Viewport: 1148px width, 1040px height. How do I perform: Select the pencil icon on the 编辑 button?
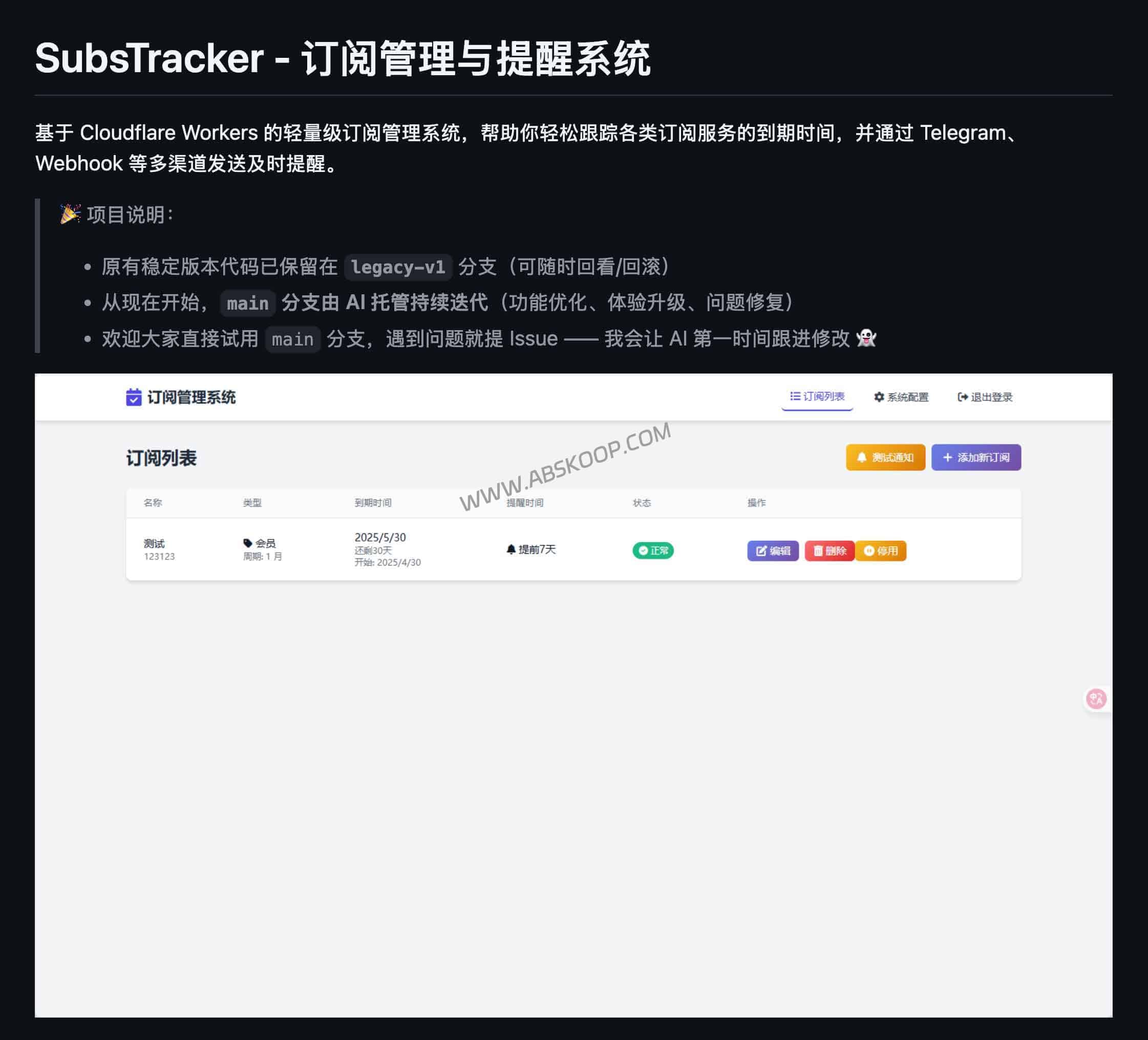[761, 551]
